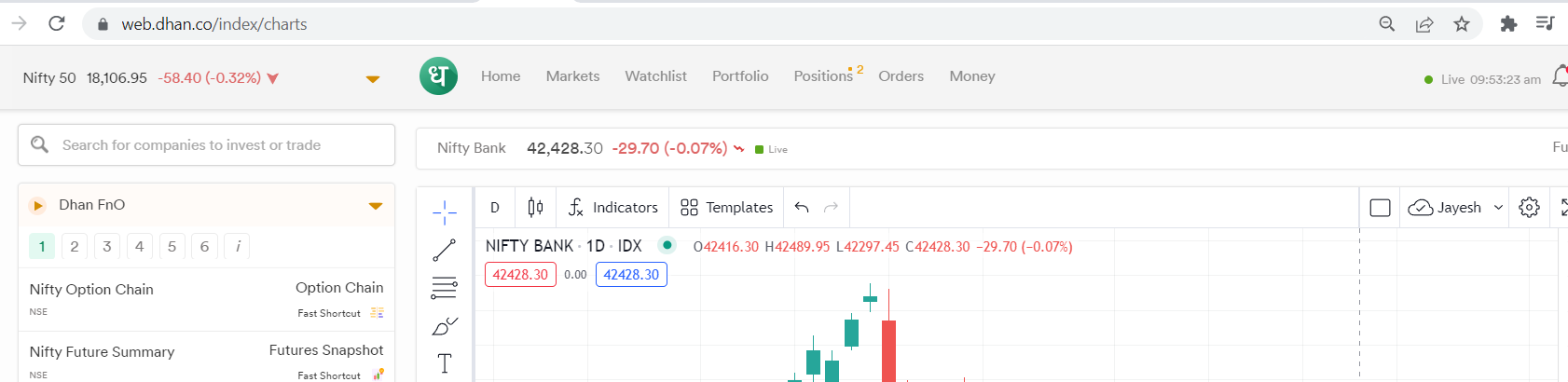The image size is (1568, 382).
Task: Toggle the green indicator dot beside IDX
Action: click(667, 245)
